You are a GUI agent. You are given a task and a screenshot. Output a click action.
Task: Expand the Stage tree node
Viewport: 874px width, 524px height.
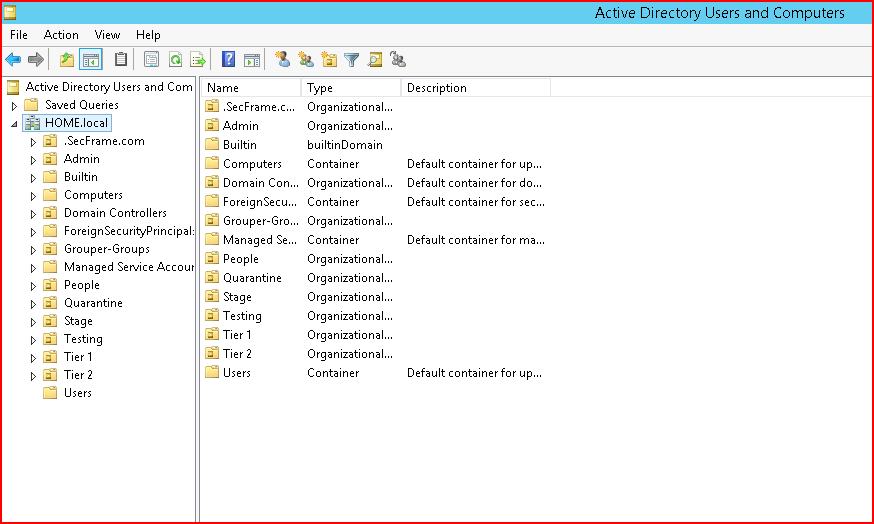coord(33,322)
